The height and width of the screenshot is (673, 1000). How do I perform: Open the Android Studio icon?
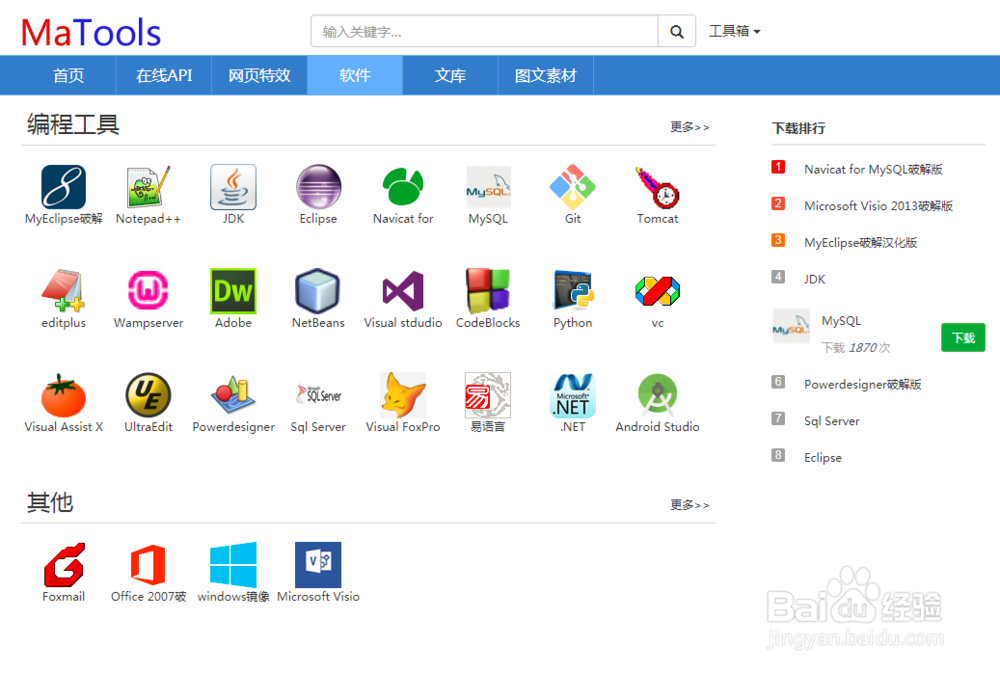(x=658, y=396)
